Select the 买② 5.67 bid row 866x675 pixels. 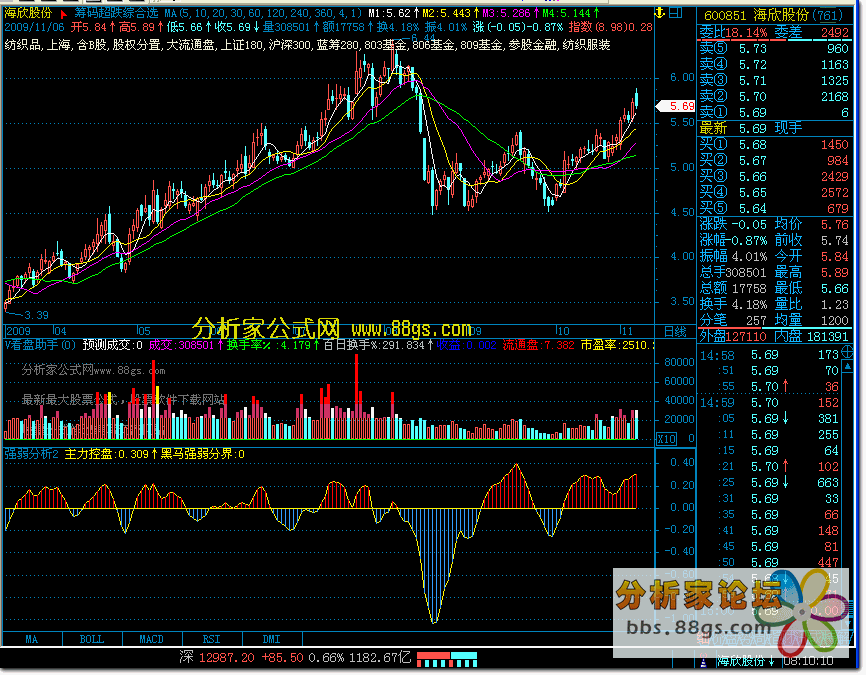tap(774, 161)
